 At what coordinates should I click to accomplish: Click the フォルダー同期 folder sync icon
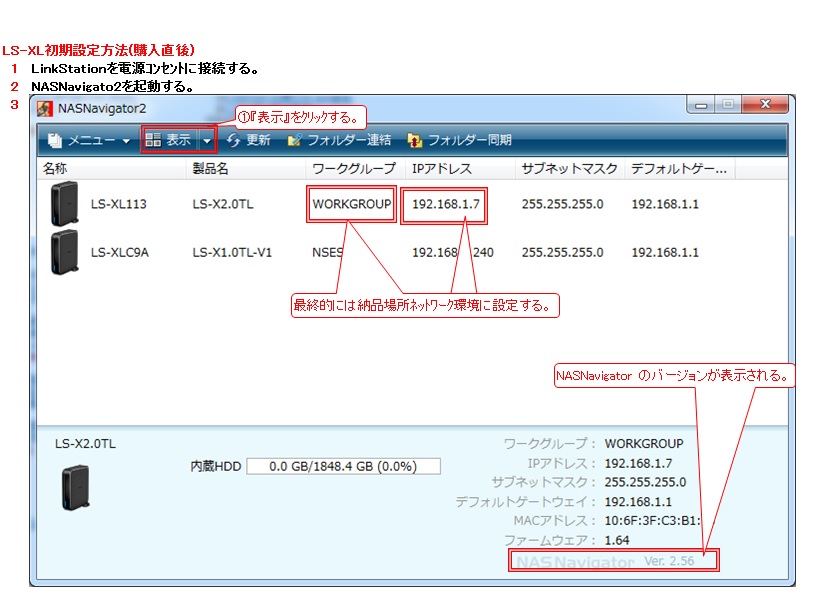(415, 140)
